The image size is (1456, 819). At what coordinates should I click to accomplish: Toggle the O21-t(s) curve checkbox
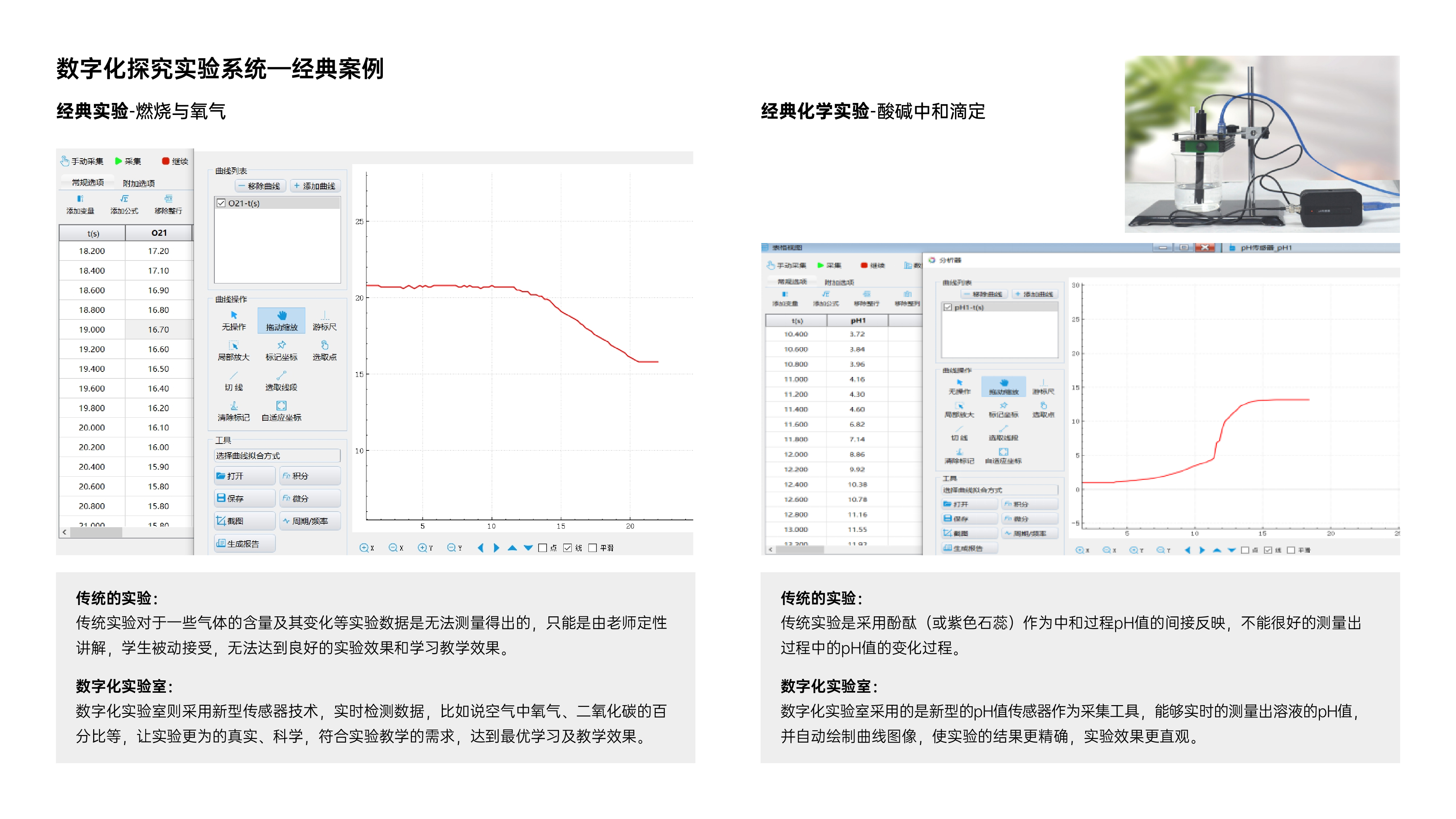[221, 203]
